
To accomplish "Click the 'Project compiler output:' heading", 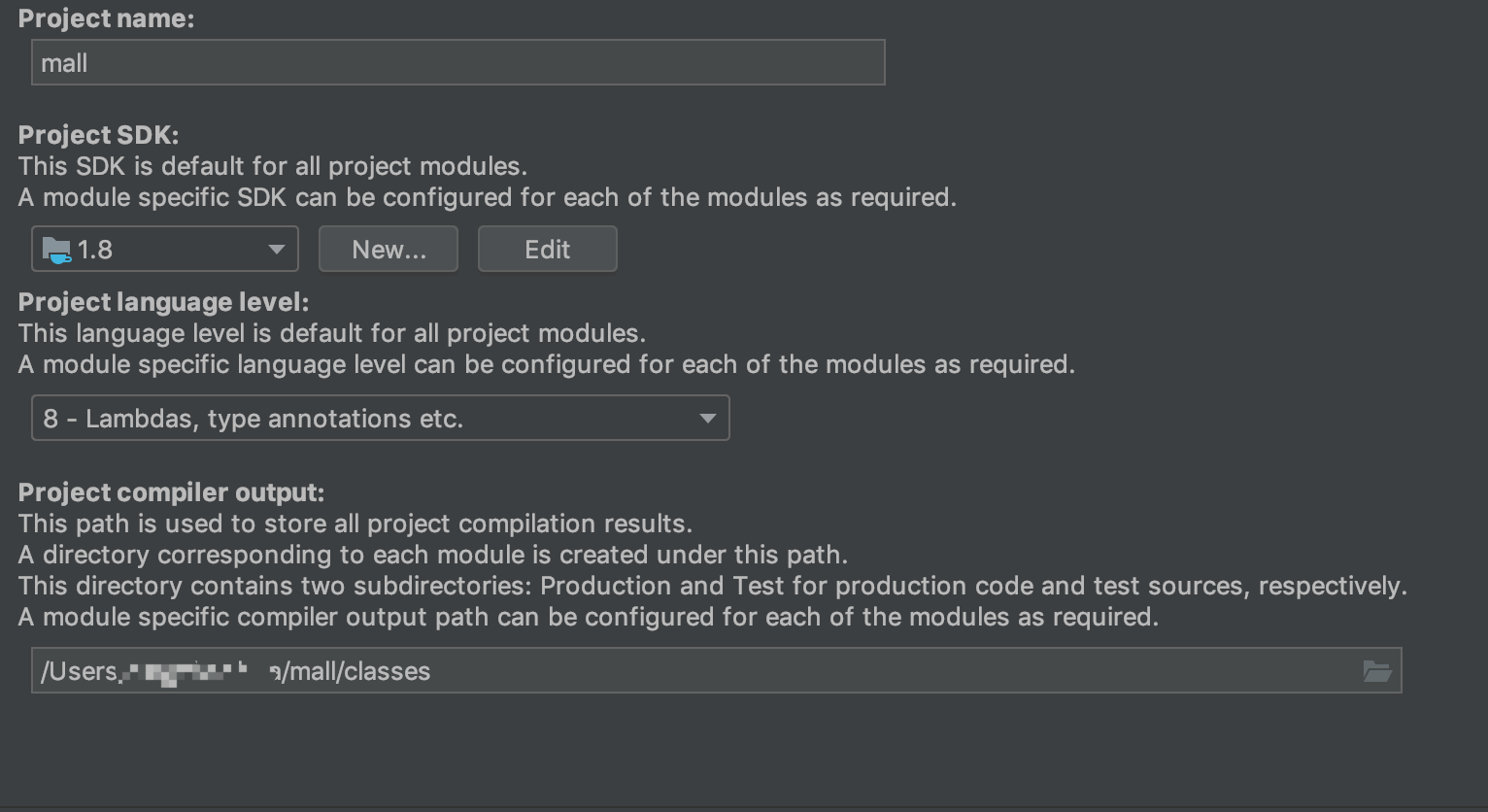I will pyautogui.click(x=171, y=492).
